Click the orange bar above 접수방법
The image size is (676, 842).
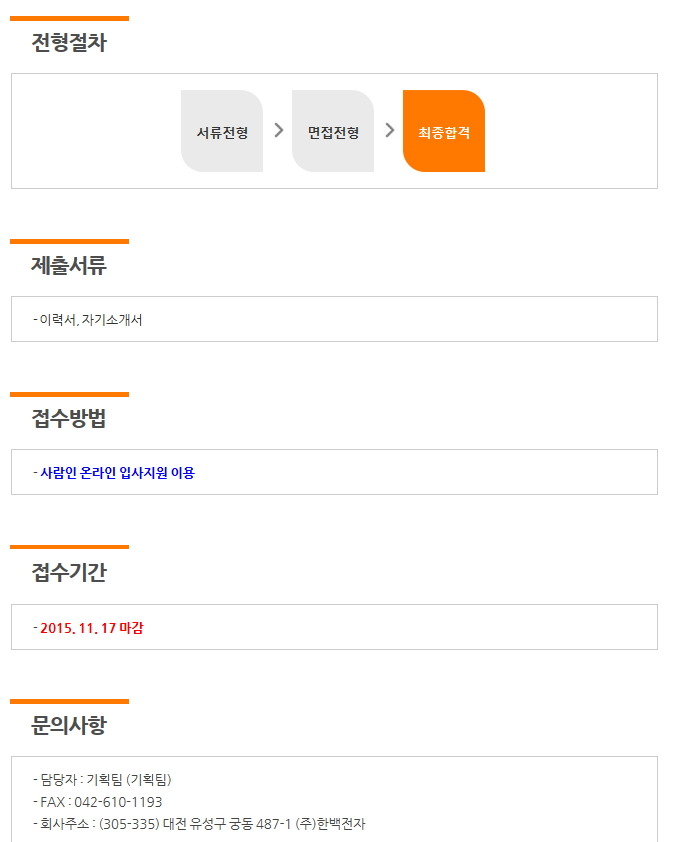(69, 394)
